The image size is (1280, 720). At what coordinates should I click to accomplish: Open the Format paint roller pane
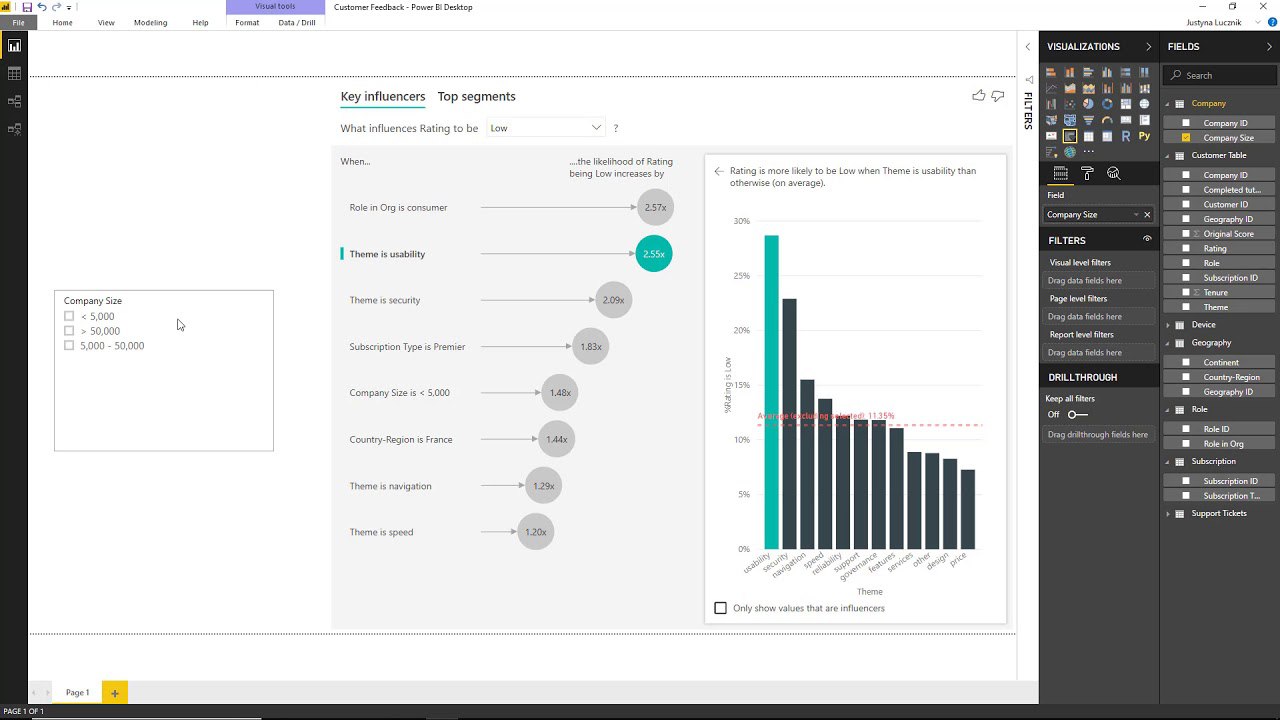[1087, 173]
